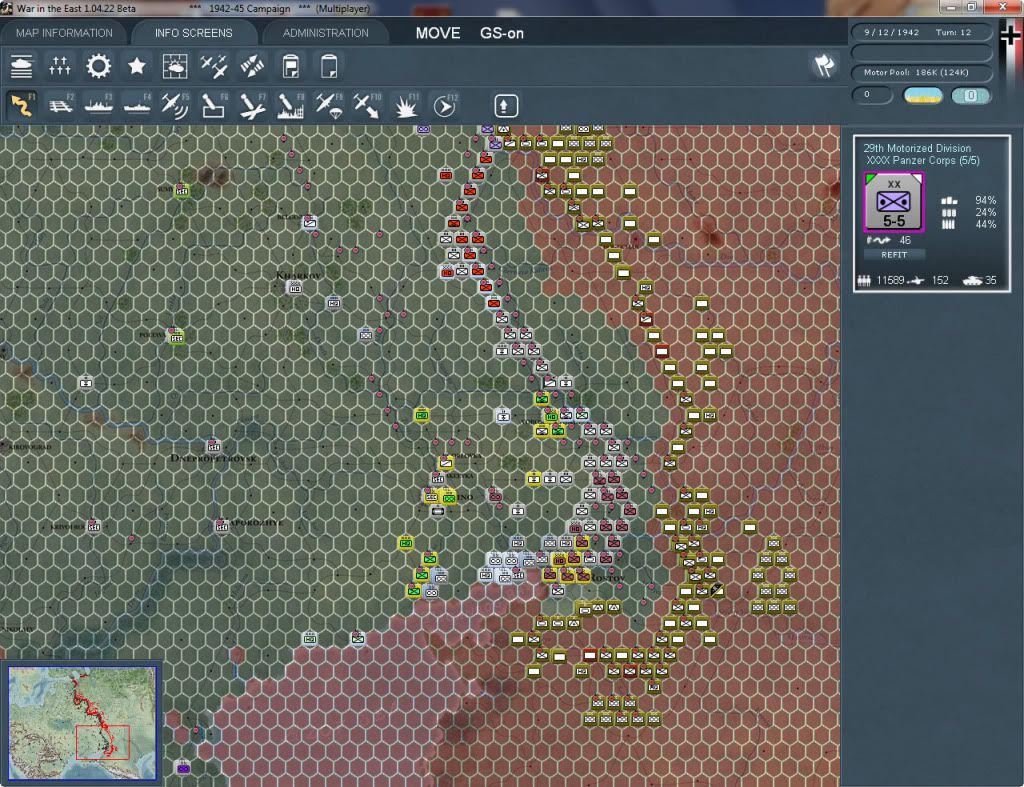Select the Dnepropetrovsk city label on map
This screenshot has height=787, width=1024.
click(213, 458)
